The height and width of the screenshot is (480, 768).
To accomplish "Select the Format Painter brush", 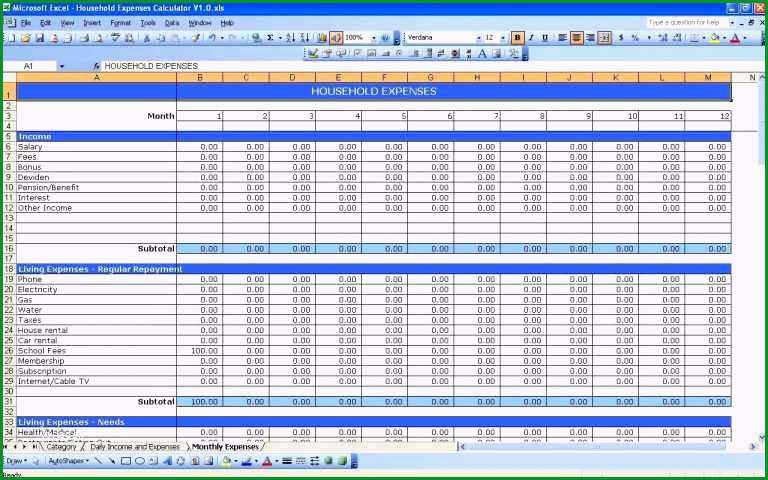I will 195,38.
